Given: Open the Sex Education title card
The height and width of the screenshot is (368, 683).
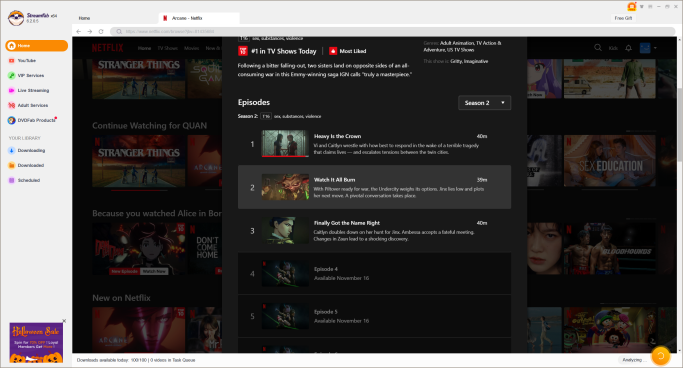Looking at the screenshot, I should [x=610, y=161].
